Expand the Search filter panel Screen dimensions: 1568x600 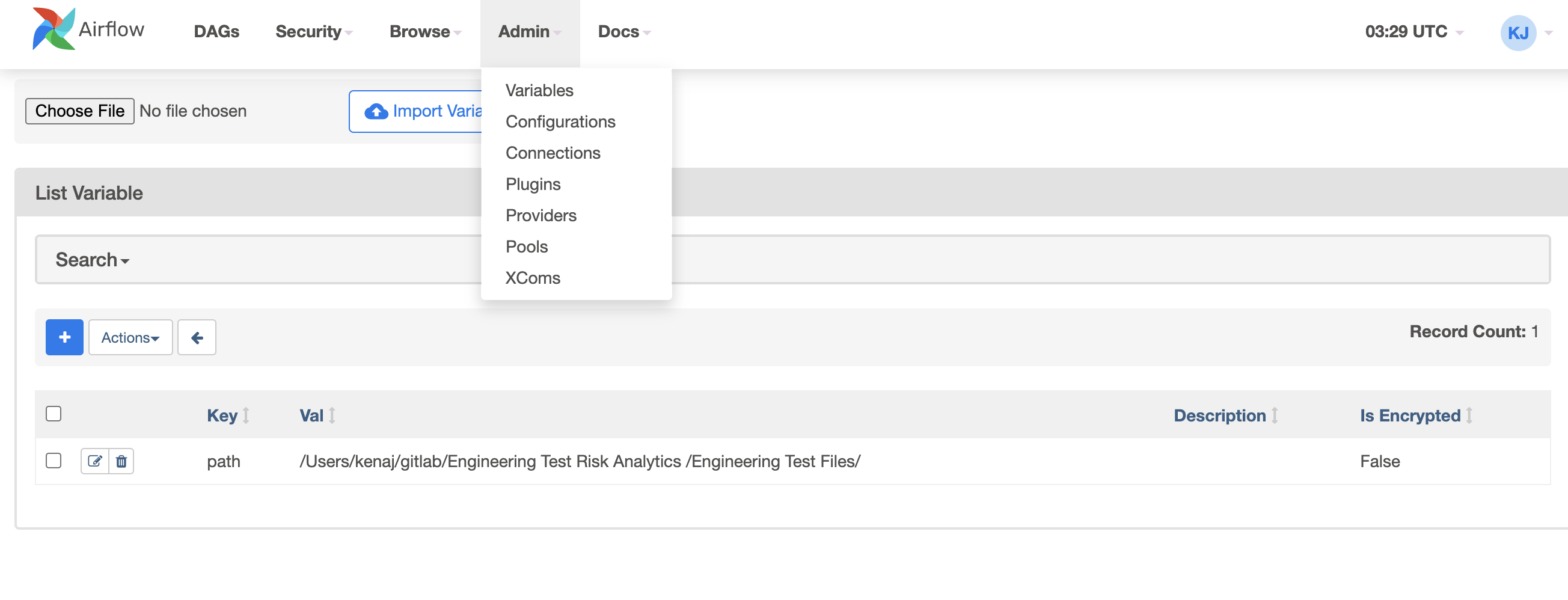pos(92,259)
